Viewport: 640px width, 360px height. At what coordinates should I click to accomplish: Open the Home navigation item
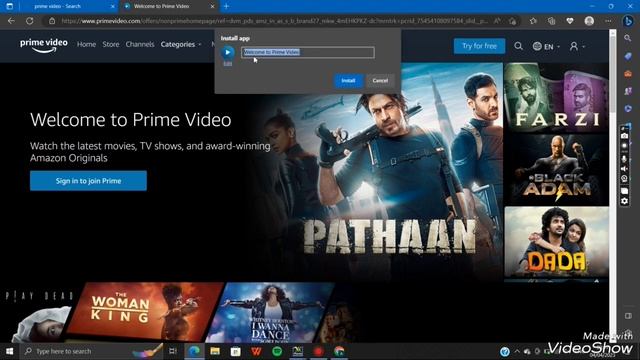[x=86, y=44]
